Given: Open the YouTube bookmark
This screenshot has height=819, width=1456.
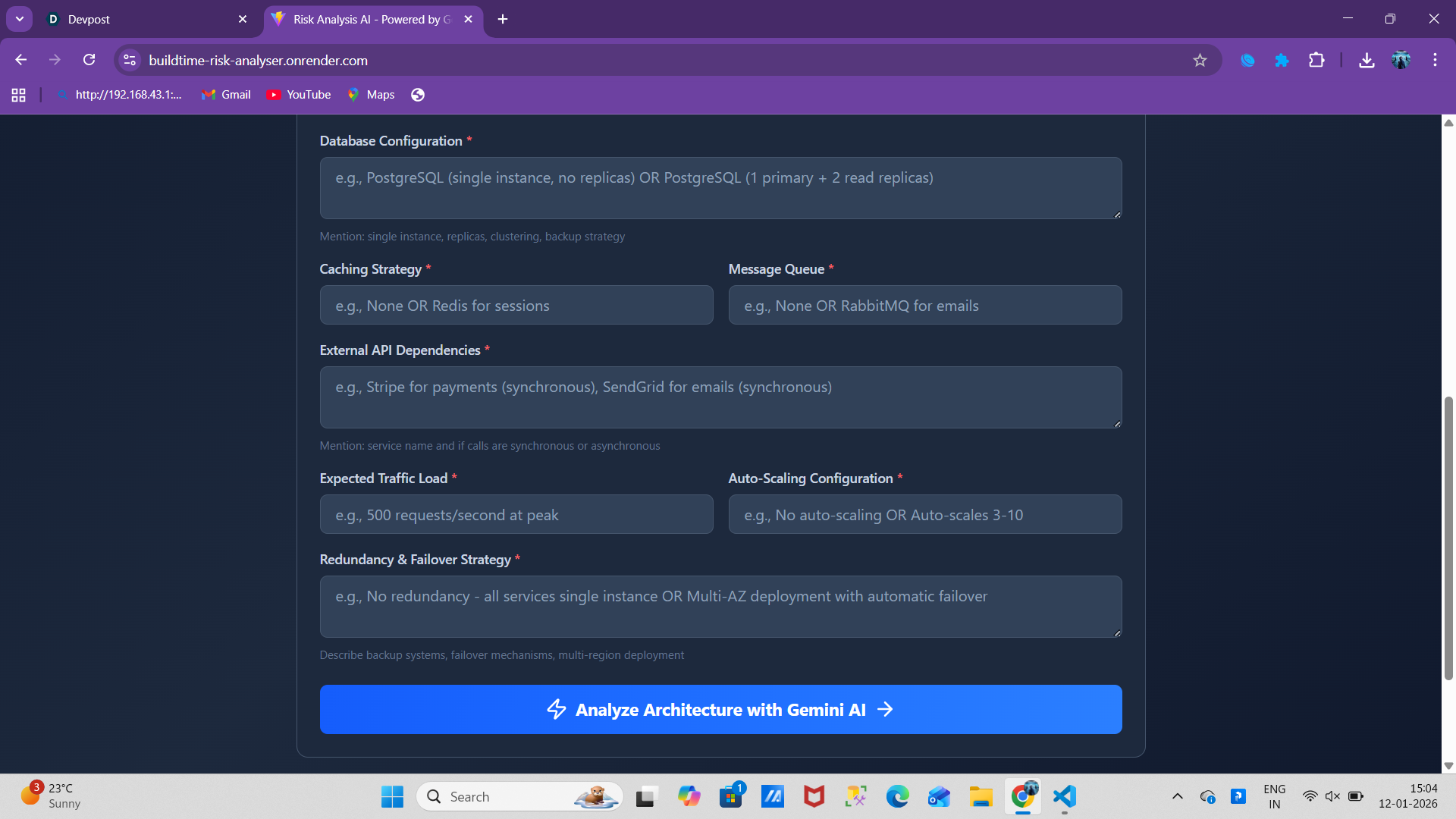Looking at the screenshot, I should [x=299, y=95].
